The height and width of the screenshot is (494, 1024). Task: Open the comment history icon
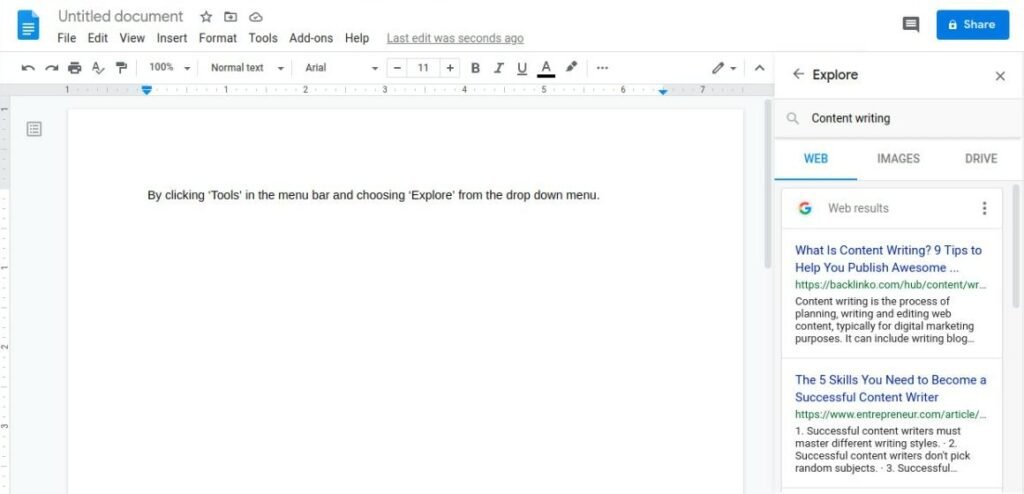click(910, 25)
